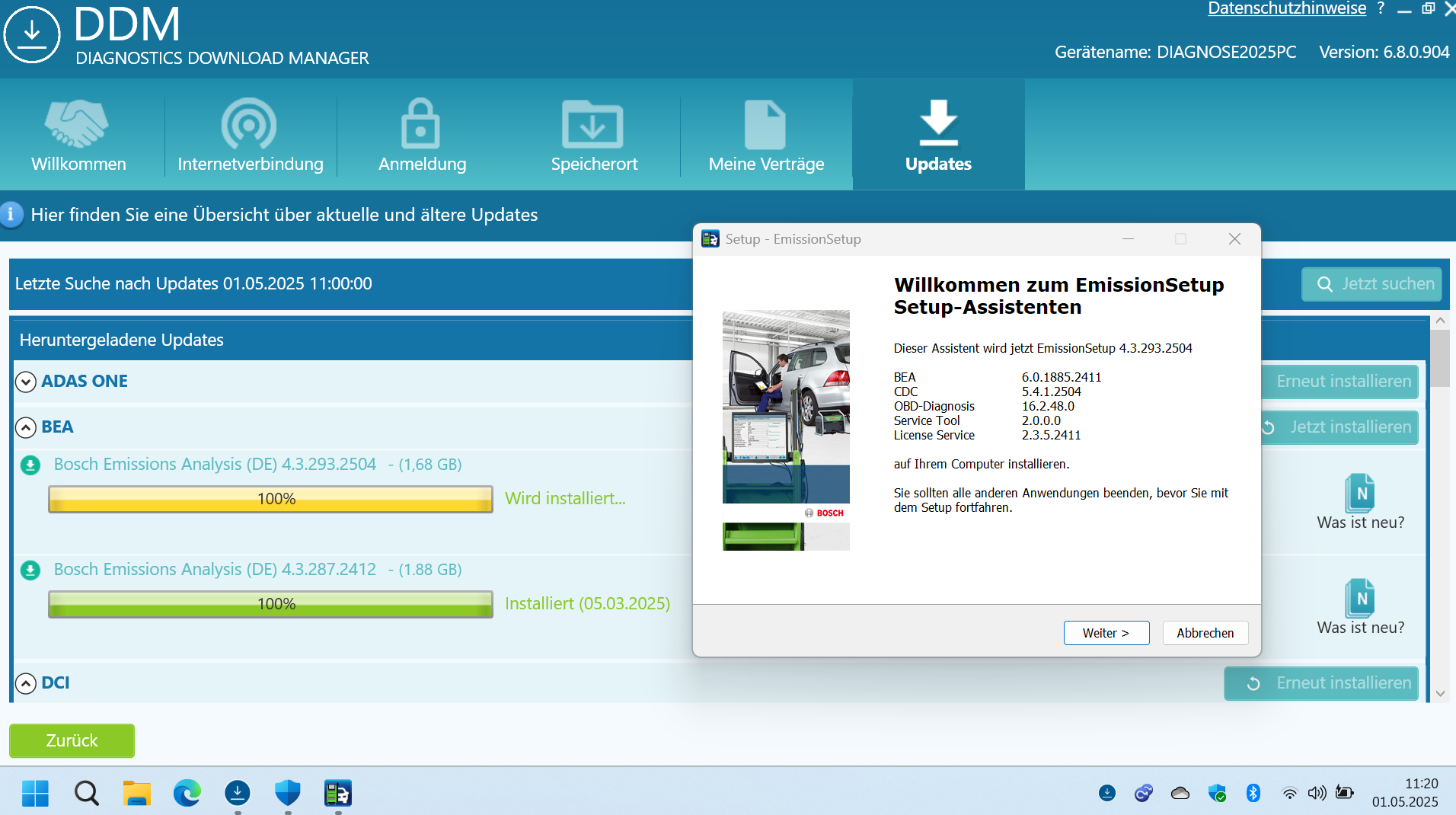Select Bosch Emissions Analysis (DE) 4.3.293.2504 text
The image size is (1456, 815).
215,465
